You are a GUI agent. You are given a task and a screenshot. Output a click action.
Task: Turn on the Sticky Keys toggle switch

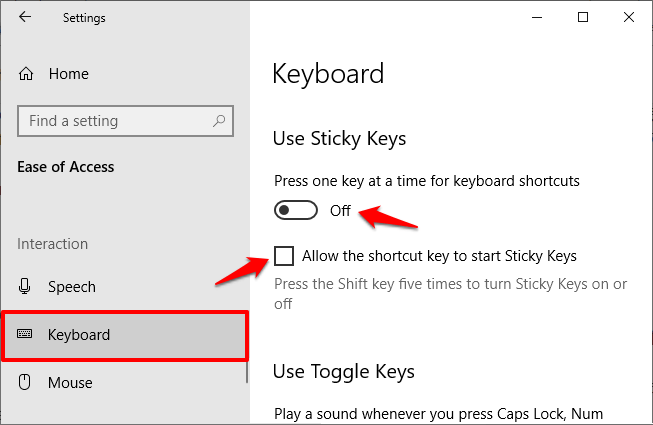pyautogui.click(x=296, y=210)
